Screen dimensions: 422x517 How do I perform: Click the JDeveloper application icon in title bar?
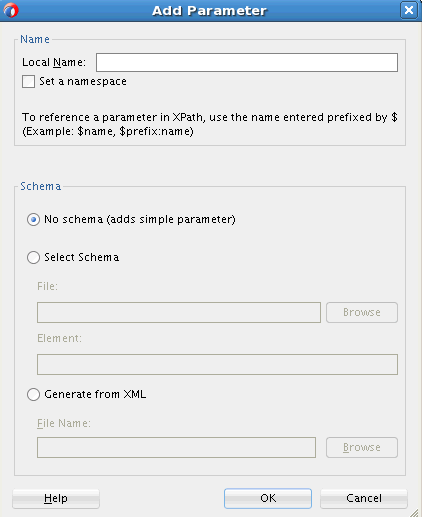(11, 10)
